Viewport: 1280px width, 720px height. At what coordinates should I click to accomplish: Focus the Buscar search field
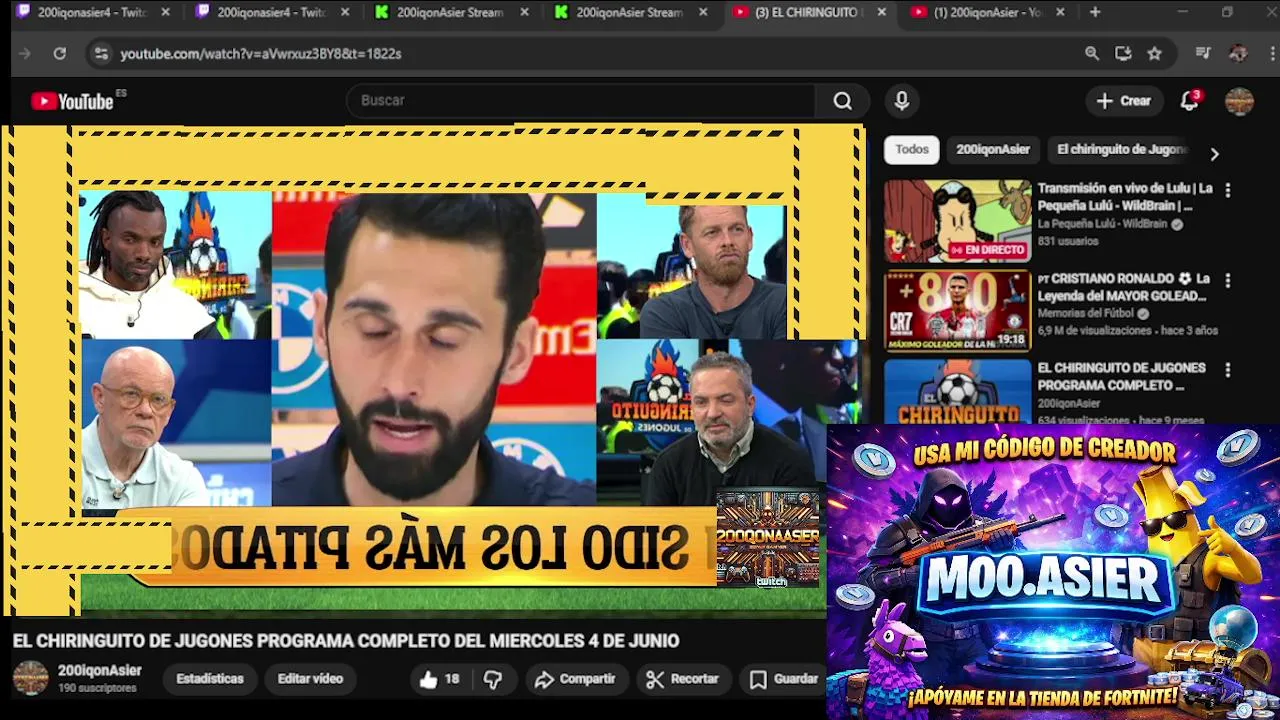pos(580,101)
